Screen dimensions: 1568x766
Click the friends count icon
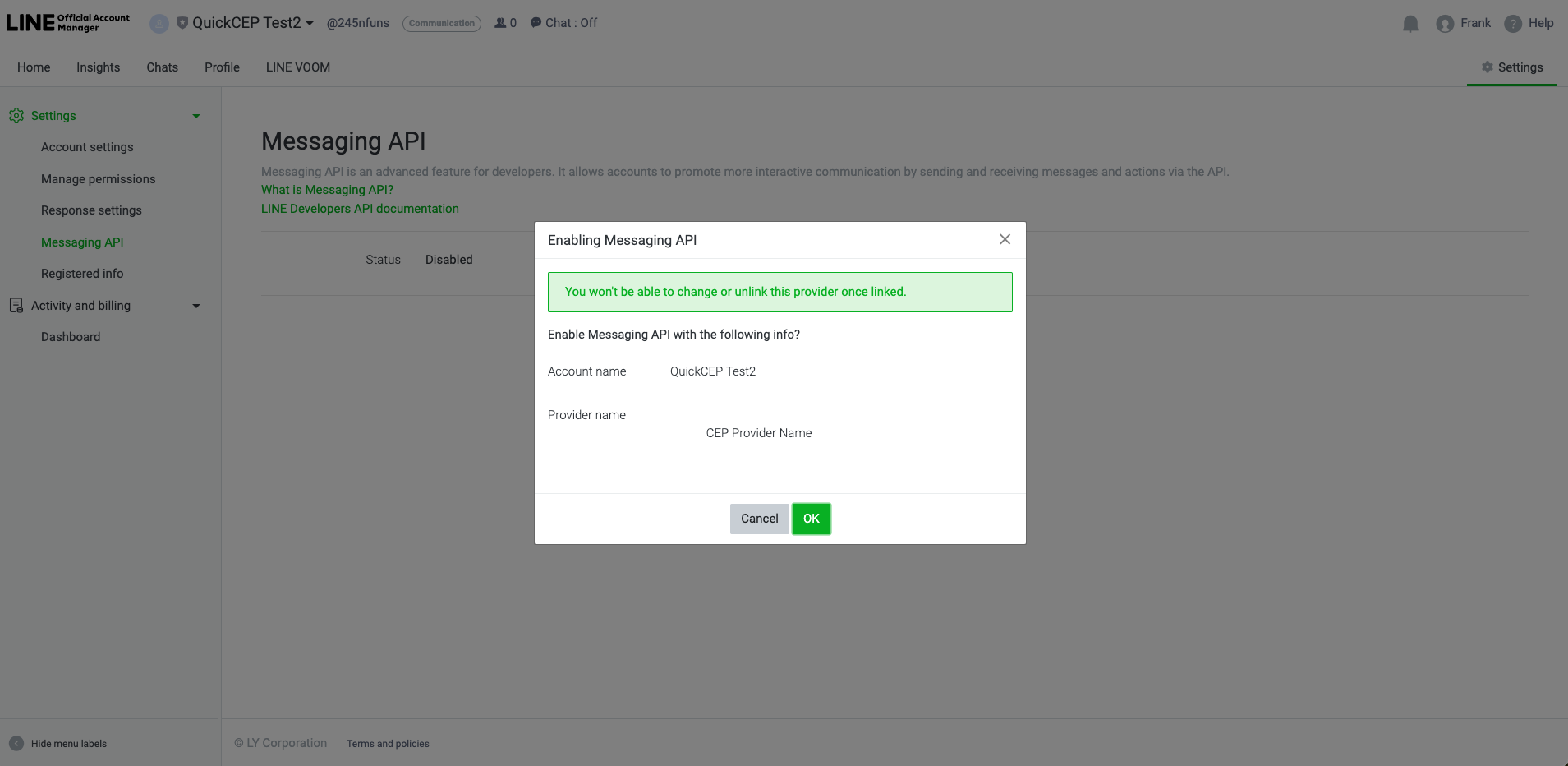(500, 23)
